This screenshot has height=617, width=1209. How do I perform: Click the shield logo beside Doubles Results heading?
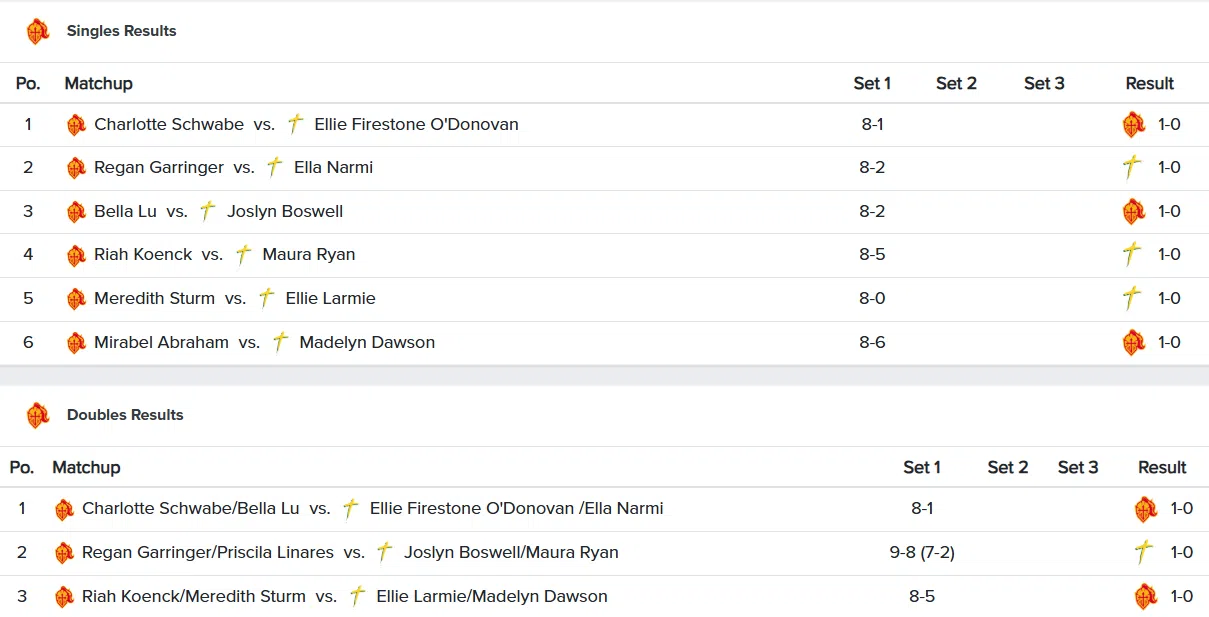point(37,415)
